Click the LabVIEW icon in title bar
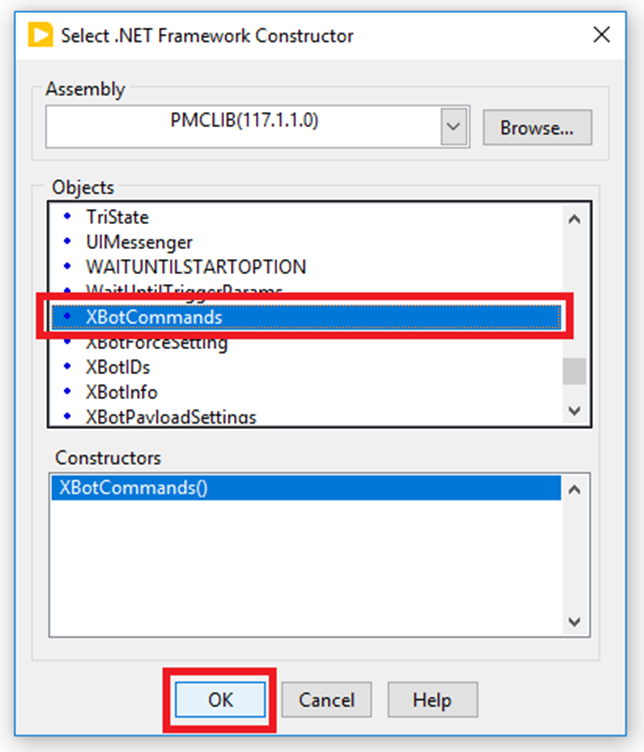 tap(41, 35)
